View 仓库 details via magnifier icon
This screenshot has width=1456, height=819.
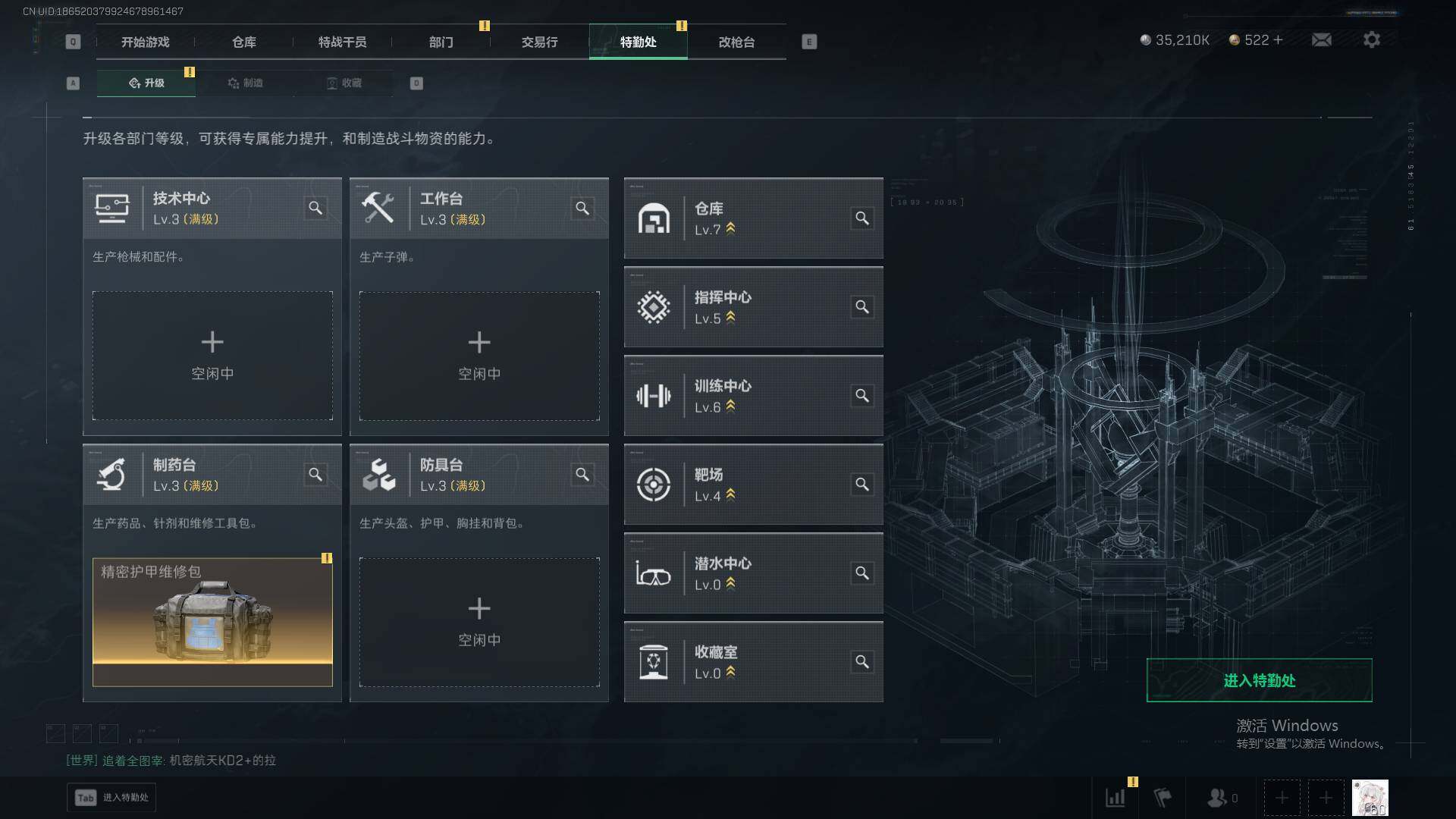(x=862, y=218)
